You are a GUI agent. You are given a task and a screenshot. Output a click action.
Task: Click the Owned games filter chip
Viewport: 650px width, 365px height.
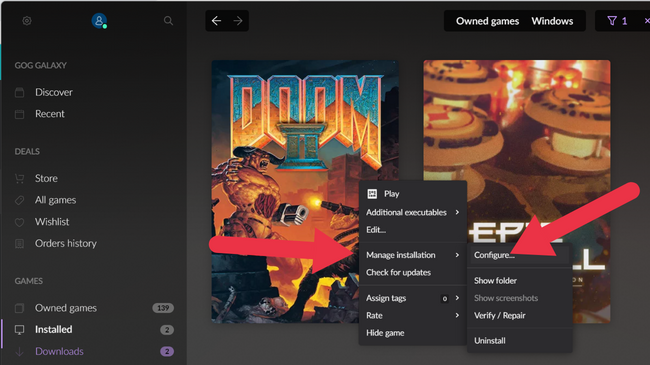488,21
